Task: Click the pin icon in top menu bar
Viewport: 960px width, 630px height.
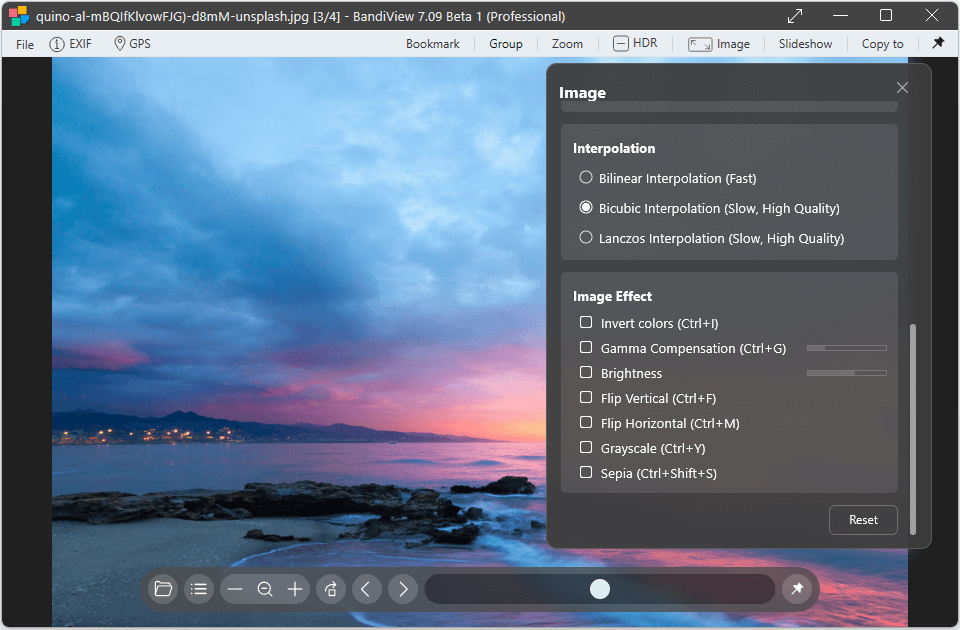Action: pyautogui.click(x=937, y=43)
